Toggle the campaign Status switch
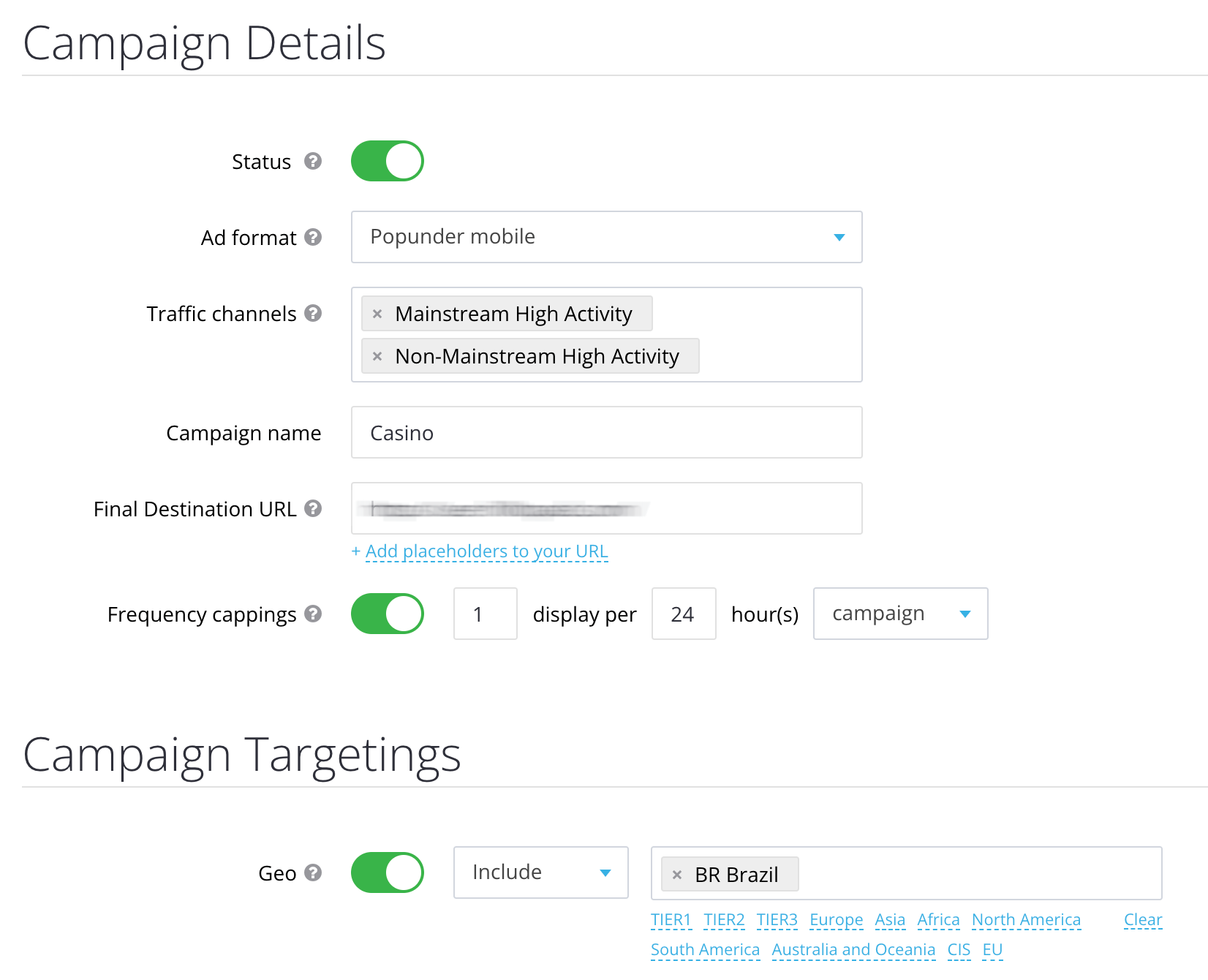 pos(388,161)
